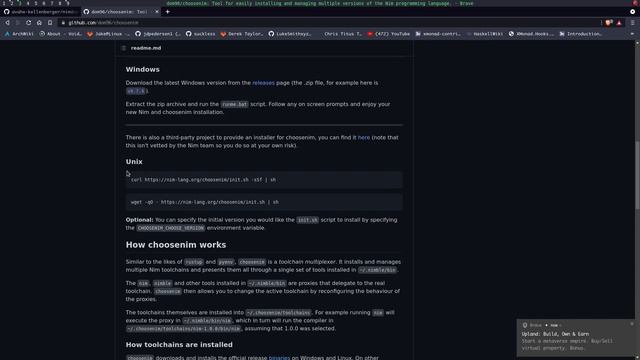Open the binaries link in toolchains section

click(x=279, y=358)
